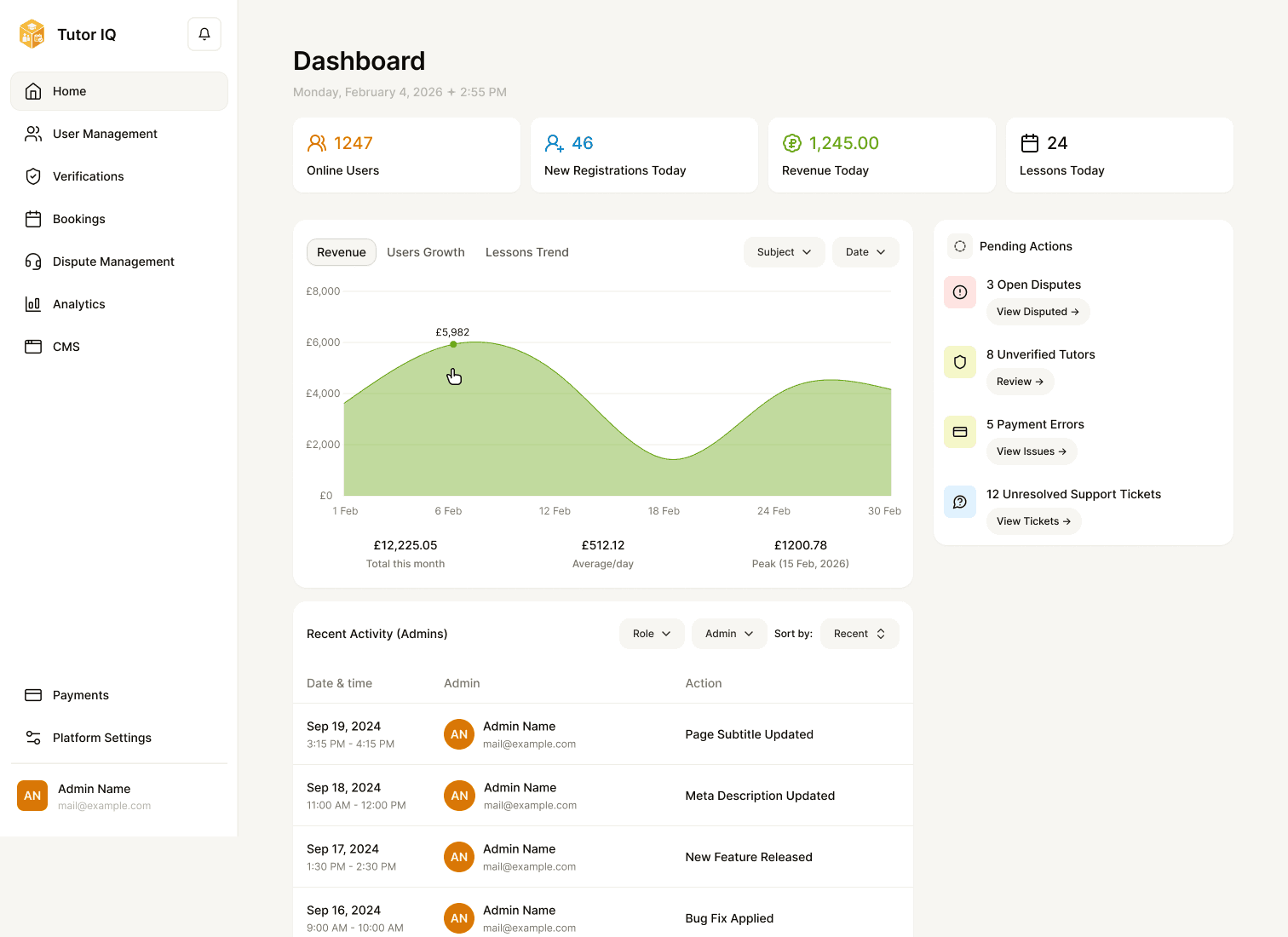
Task: Open the Date filter dropdown
Action: (865, 252)
